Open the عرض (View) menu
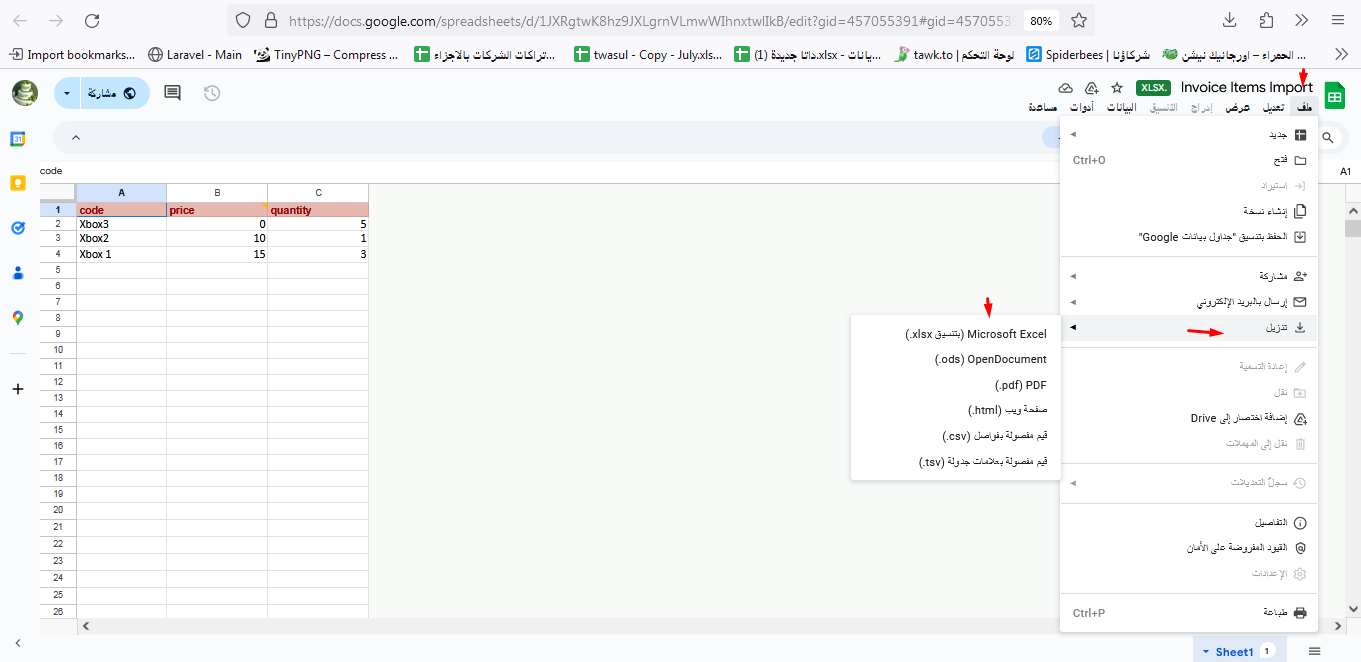Image resolution: width=1361 pixels, height=662 pixels. [x=1239, y=107]
